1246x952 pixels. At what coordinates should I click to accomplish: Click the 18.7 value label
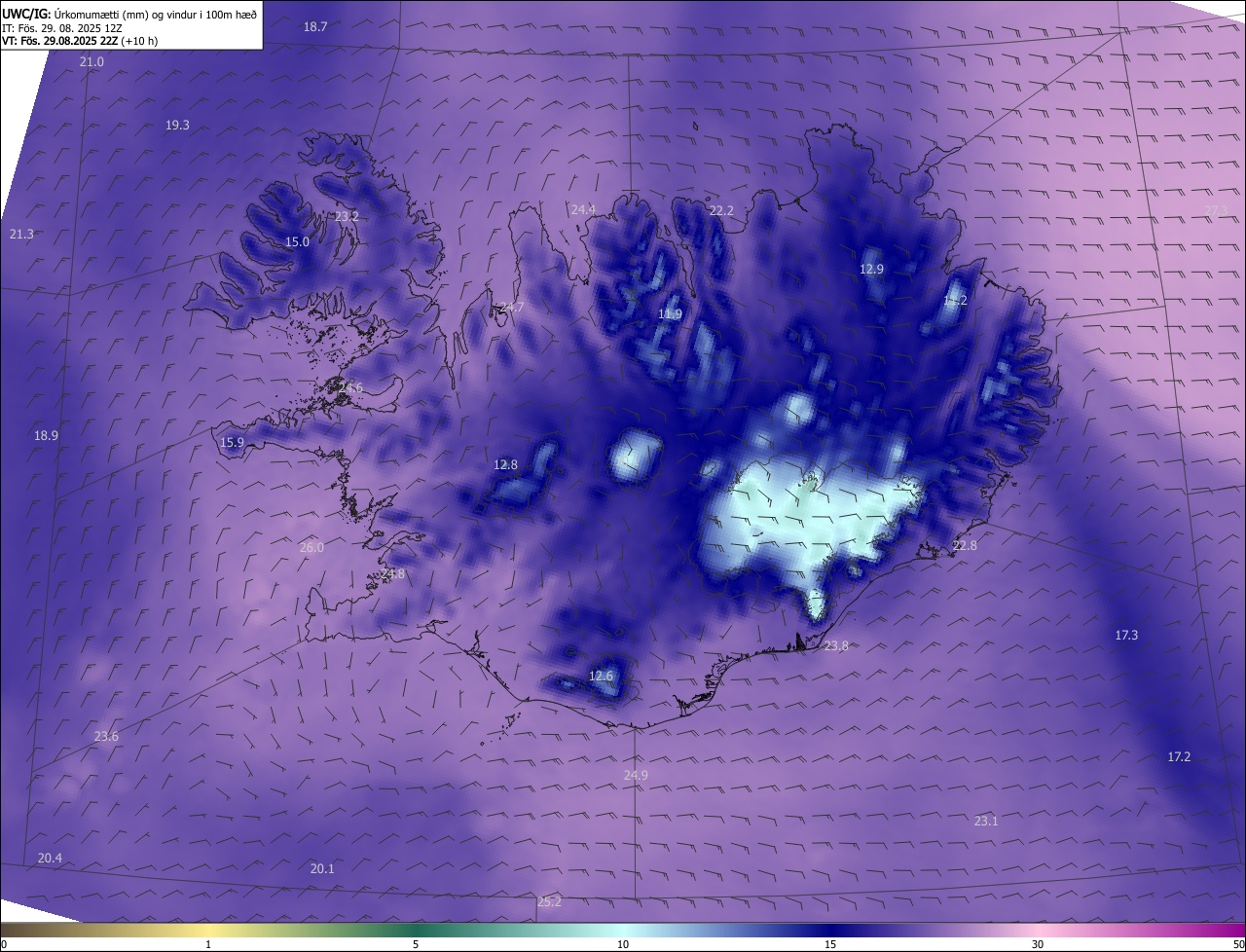tap(315, 27)
